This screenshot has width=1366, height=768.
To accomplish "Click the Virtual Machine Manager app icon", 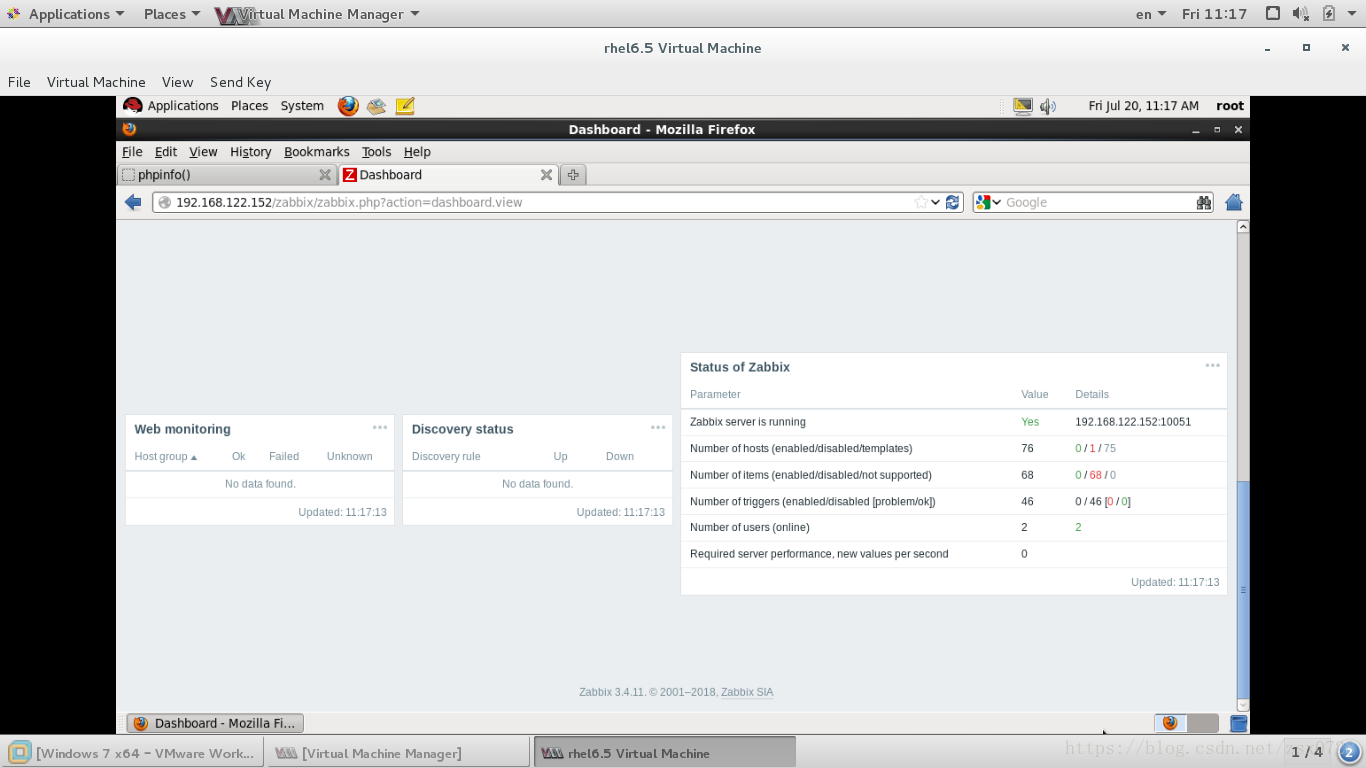I will coord(227,15).
